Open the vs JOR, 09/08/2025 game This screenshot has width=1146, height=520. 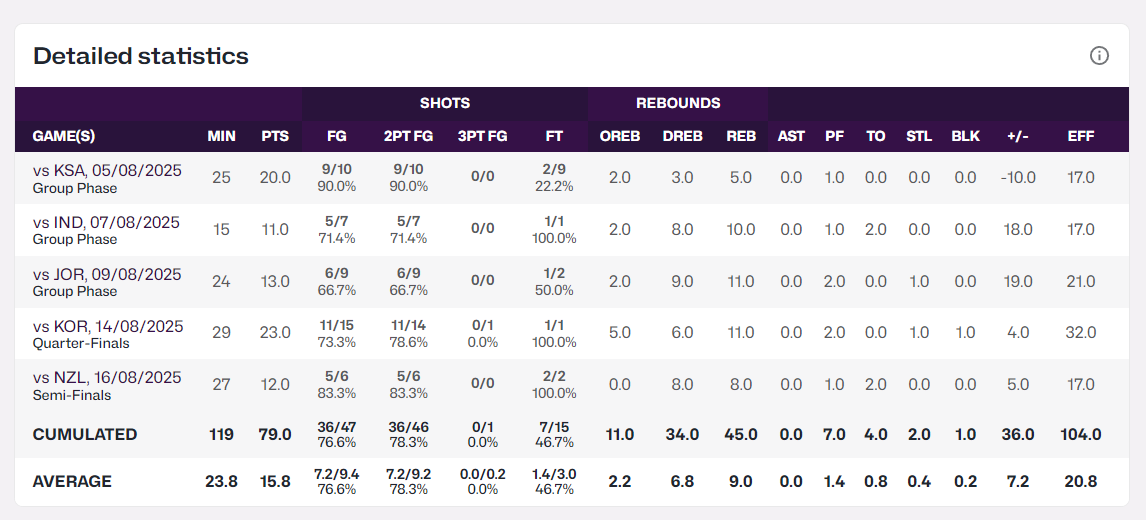click(x=107, y=275)
